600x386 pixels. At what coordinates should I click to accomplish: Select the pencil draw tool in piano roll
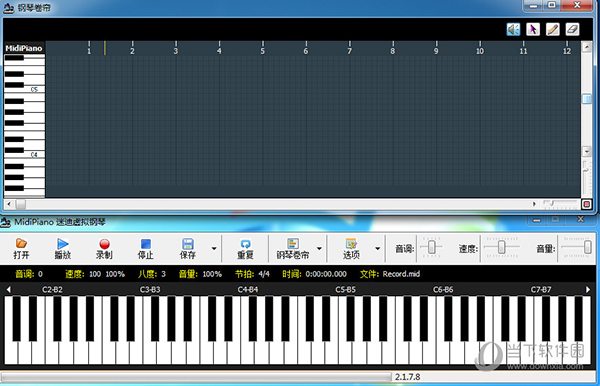click(x=553, y=29)
